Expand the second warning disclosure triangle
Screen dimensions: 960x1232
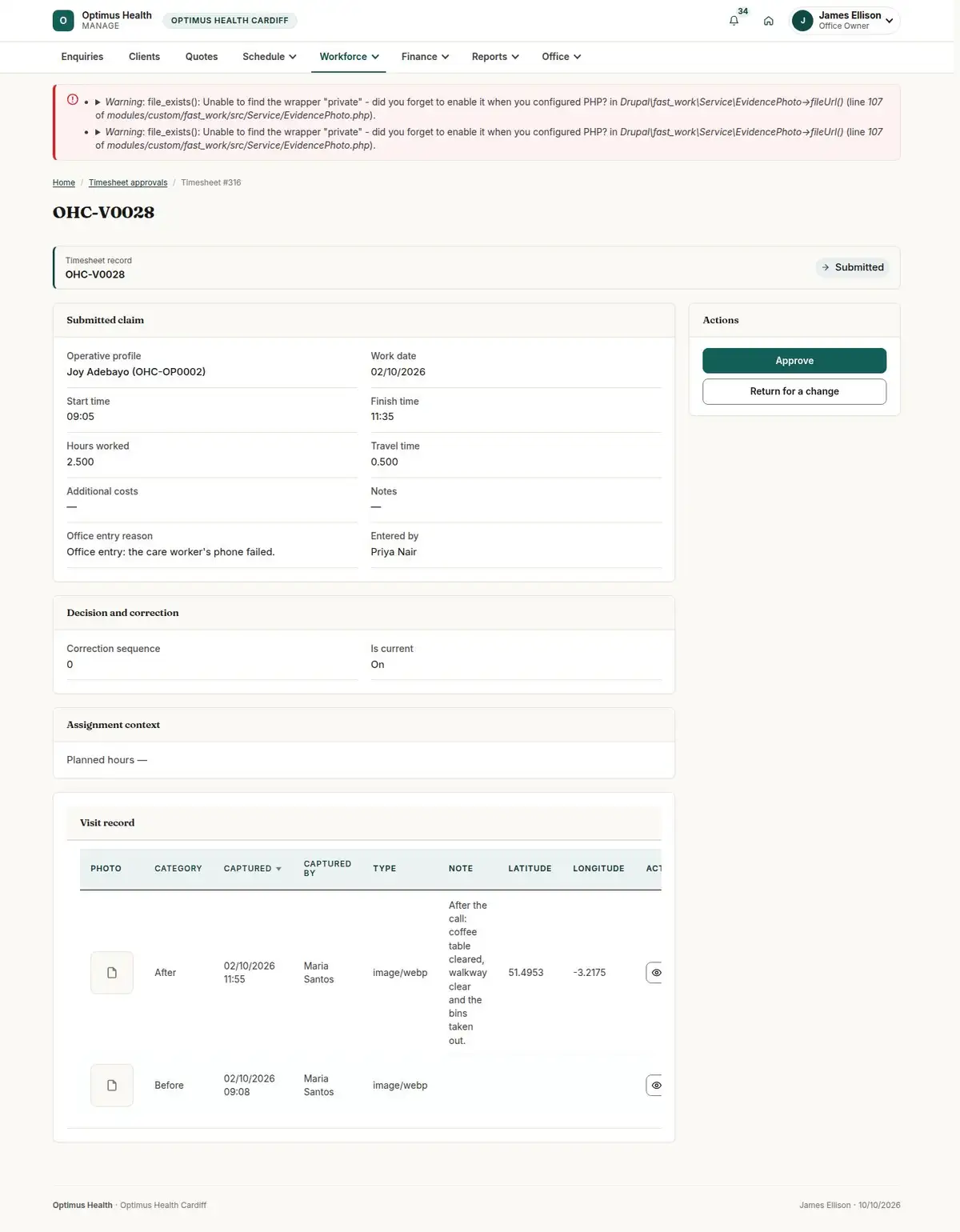coord(98,132)
